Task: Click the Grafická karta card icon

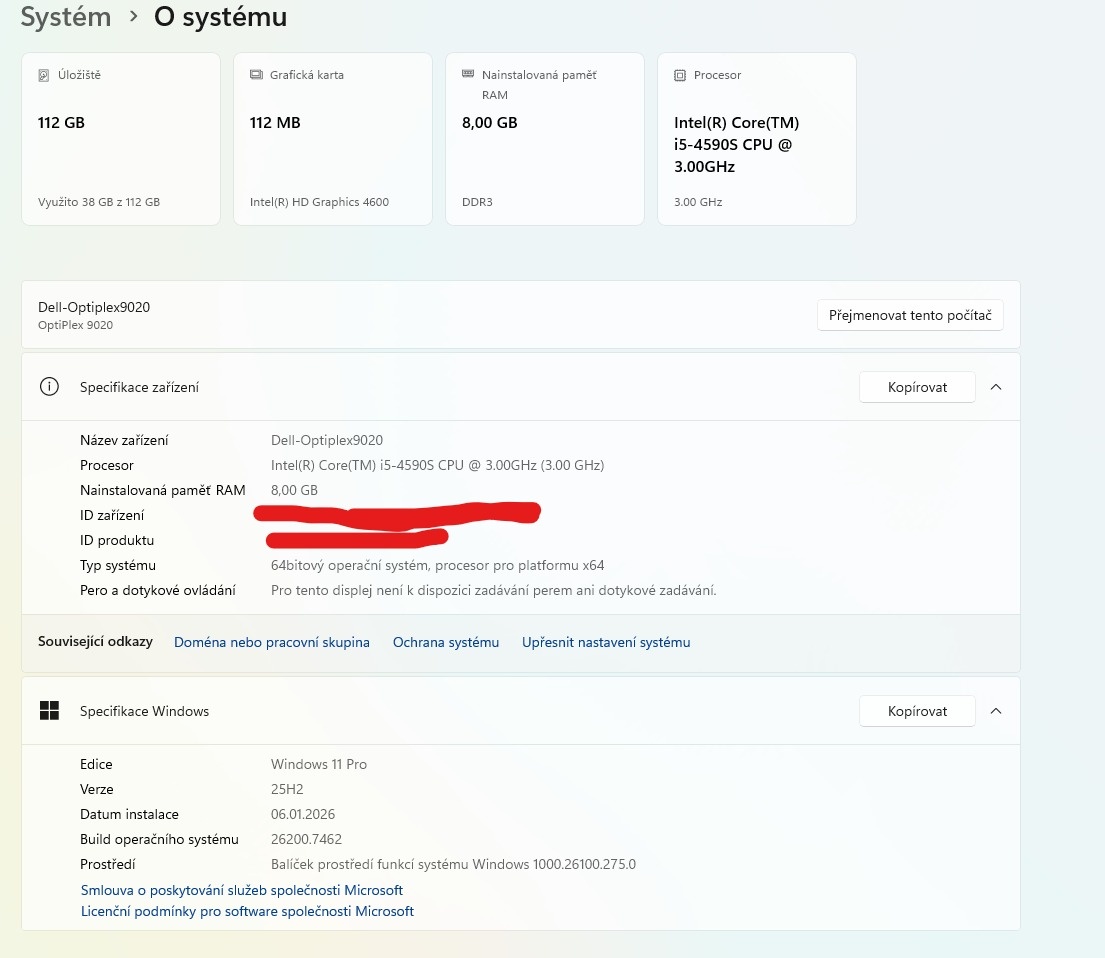Action: (256, 75)
